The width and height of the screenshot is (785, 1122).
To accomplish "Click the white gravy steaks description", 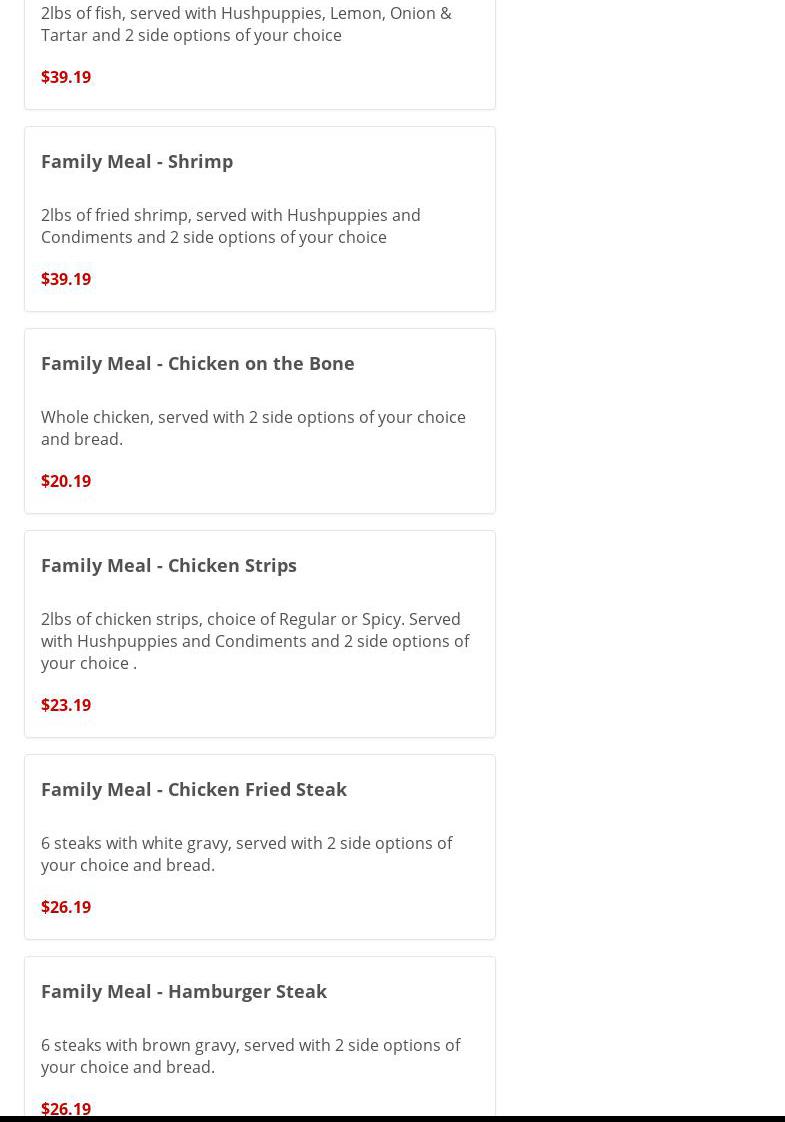I will (246, 853).
